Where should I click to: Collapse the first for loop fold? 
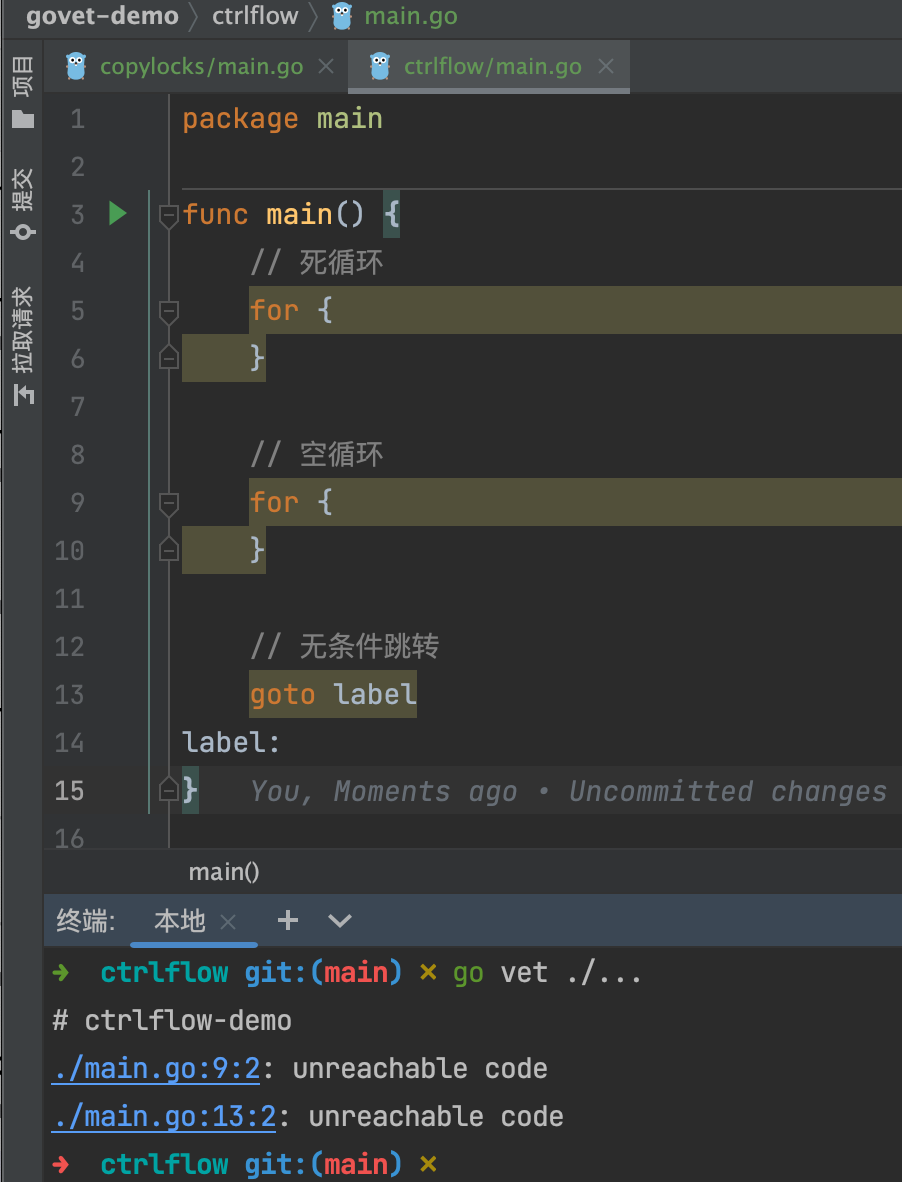click(x=169, y=311)
